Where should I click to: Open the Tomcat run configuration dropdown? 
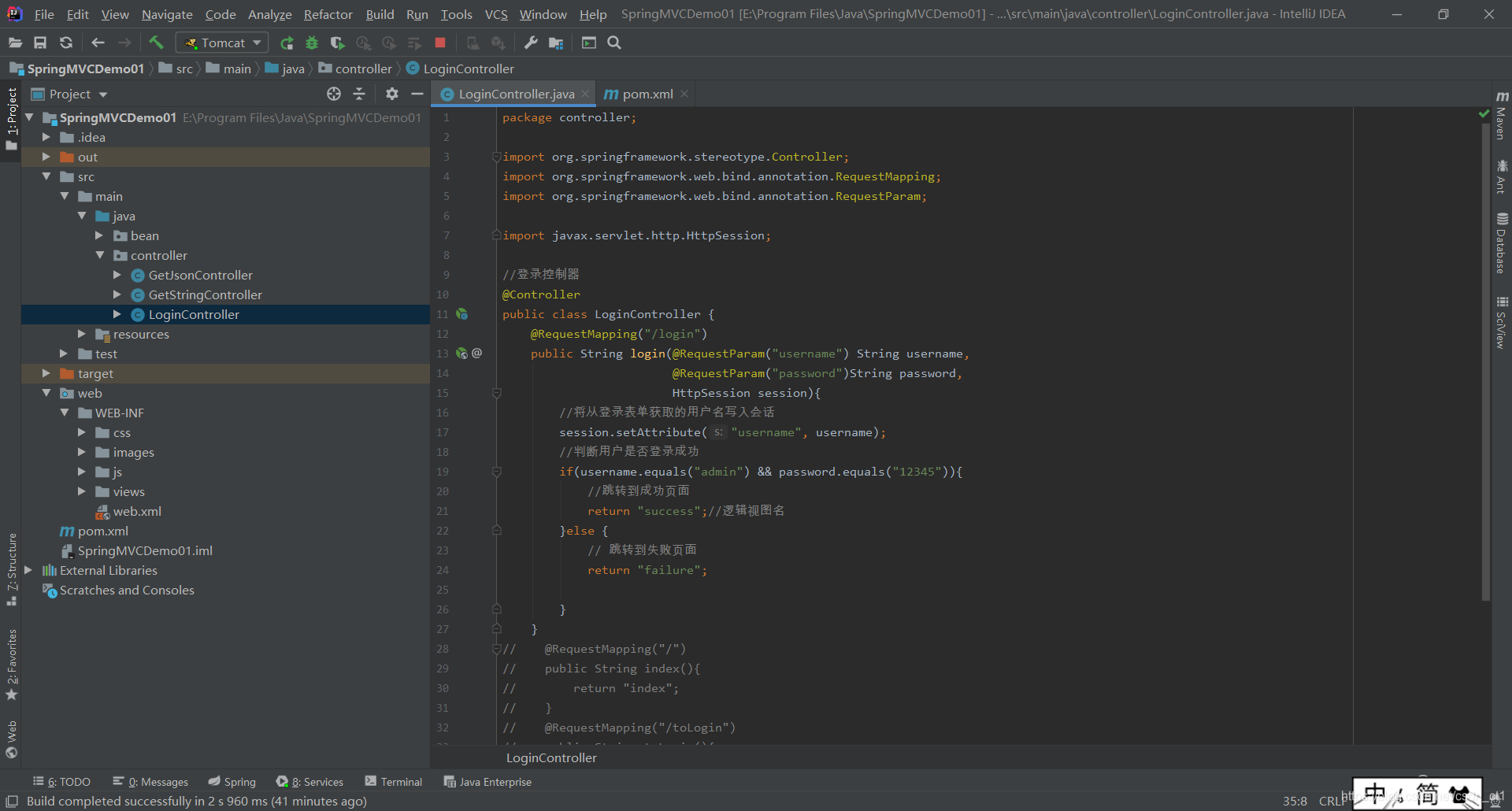[x=221, y=43]
